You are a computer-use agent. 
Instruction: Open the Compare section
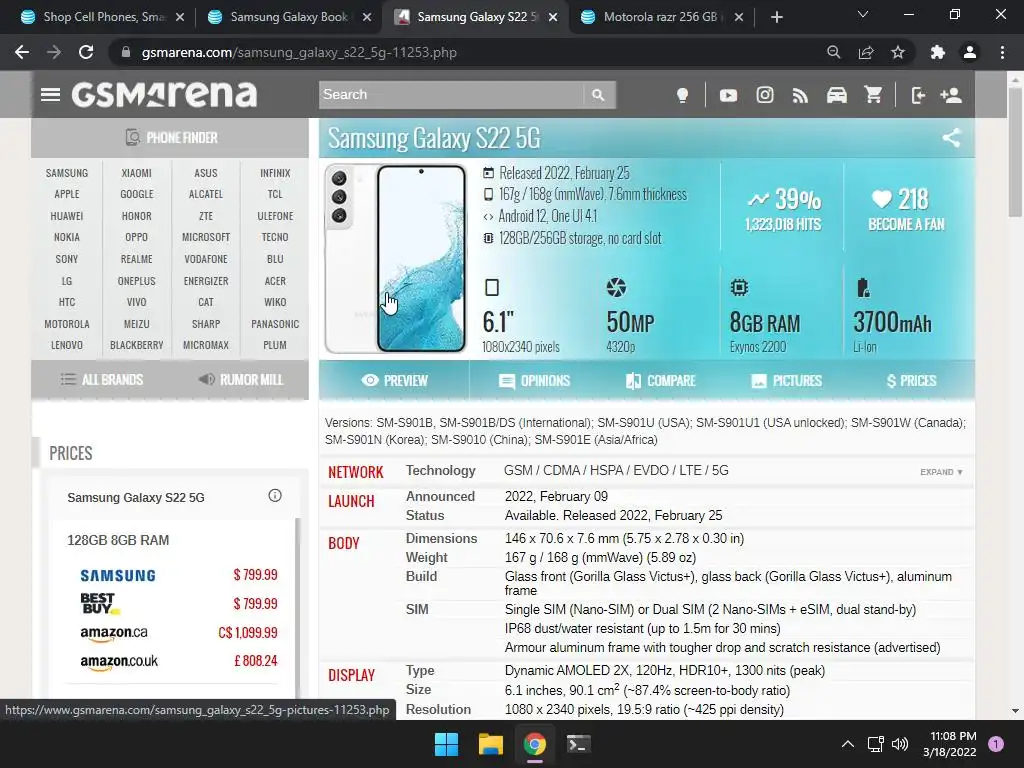661,380
